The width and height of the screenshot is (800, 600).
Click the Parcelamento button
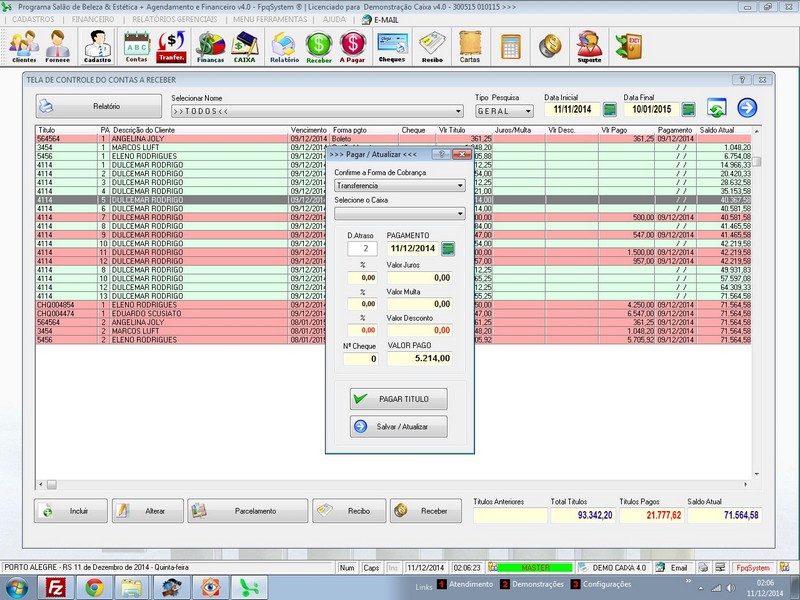[248, 511]
